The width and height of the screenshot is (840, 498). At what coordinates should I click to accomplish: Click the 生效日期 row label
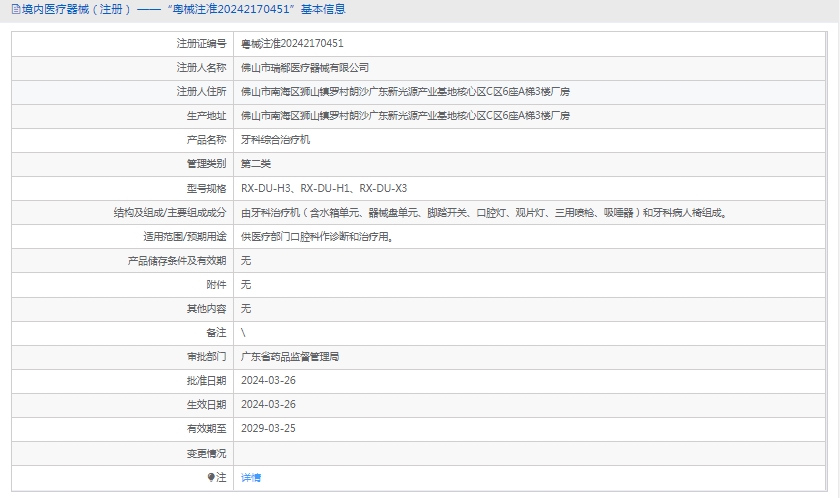[206, 405]
